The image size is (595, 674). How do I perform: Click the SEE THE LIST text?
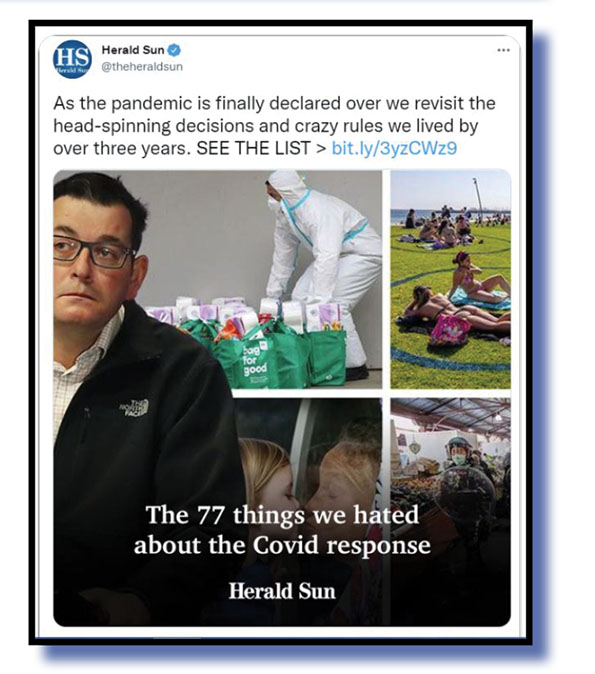point(253,148)
